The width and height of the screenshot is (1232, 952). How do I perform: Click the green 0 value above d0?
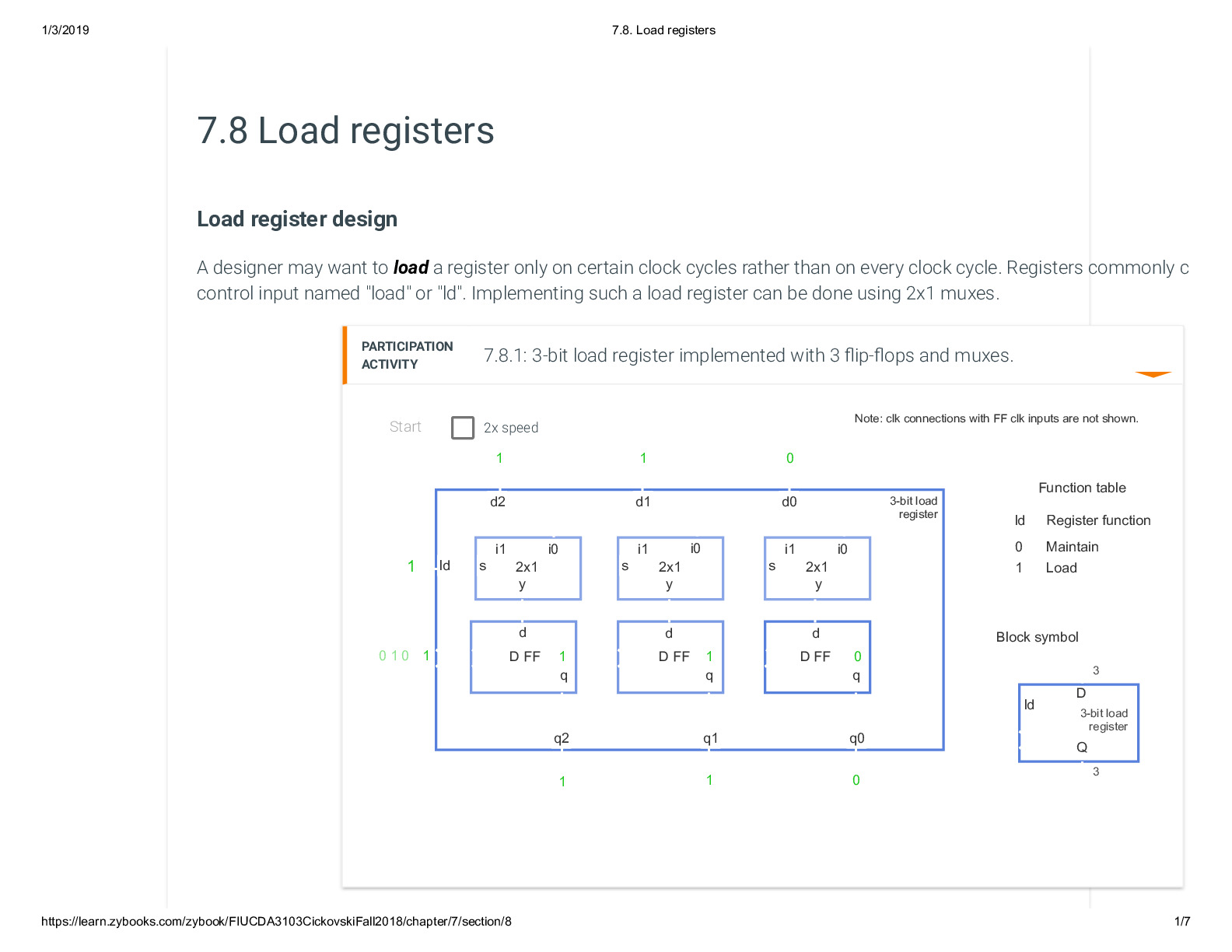[790, 458]
